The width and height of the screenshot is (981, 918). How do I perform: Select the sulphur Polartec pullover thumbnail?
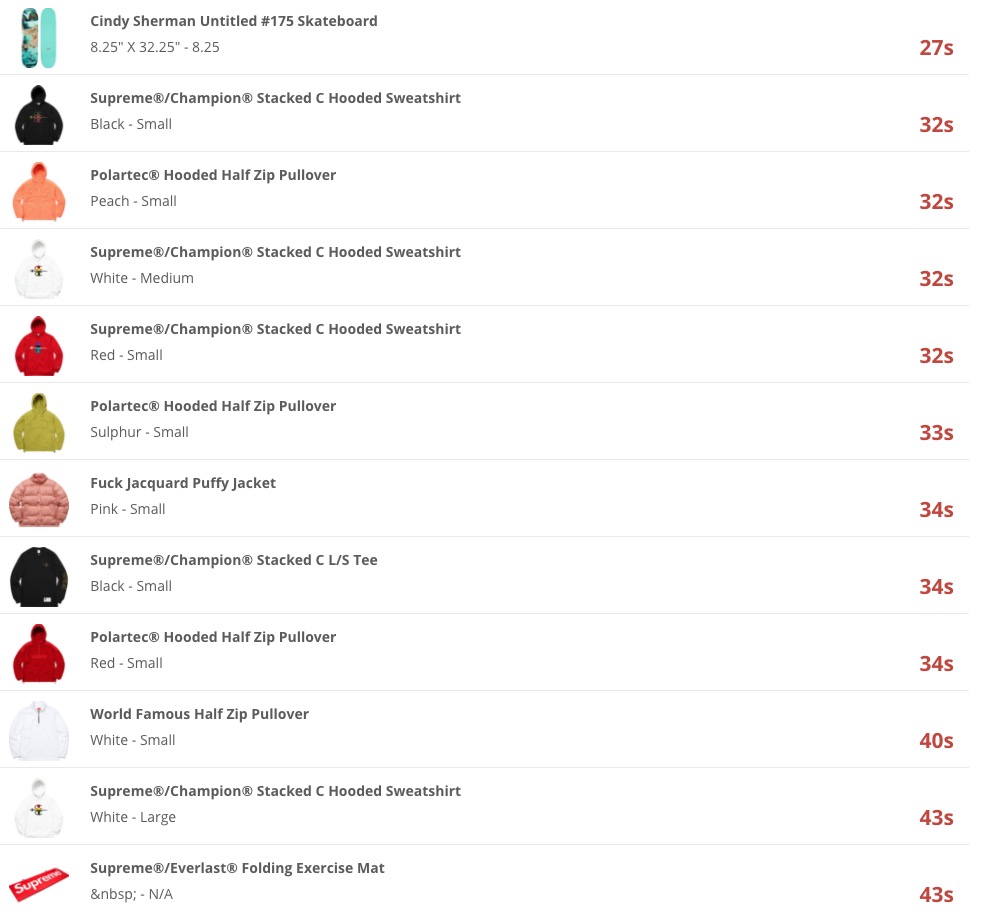pyautogui.click(x=39, y=422)
